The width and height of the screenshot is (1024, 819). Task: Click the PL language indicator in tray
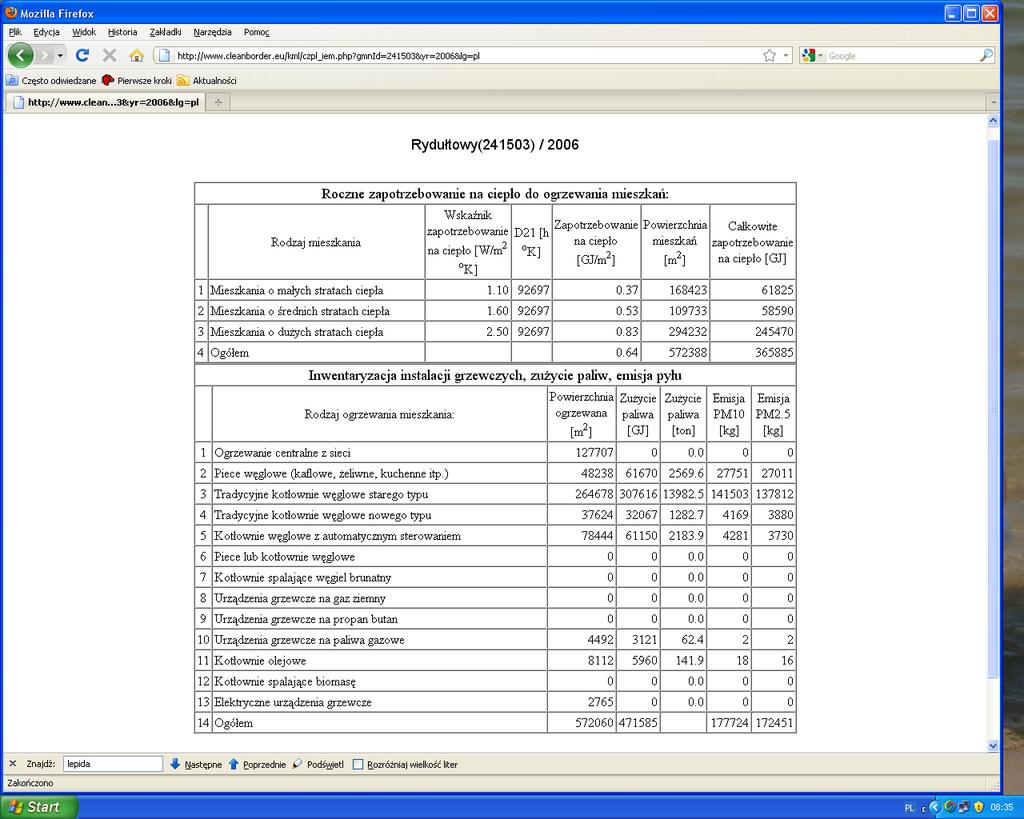909,808
